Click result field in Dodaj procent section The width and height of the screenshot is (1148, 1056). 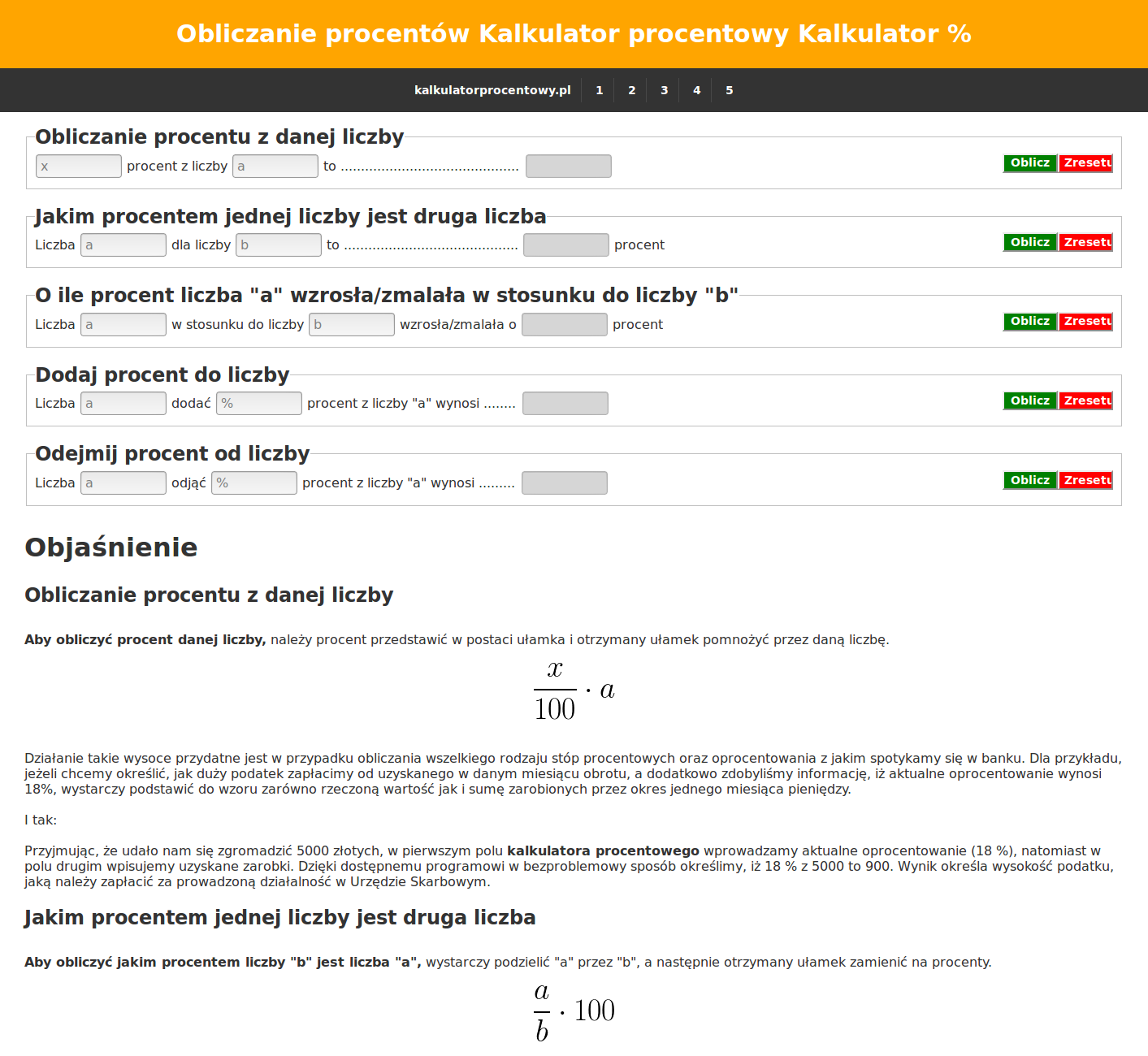565,404
